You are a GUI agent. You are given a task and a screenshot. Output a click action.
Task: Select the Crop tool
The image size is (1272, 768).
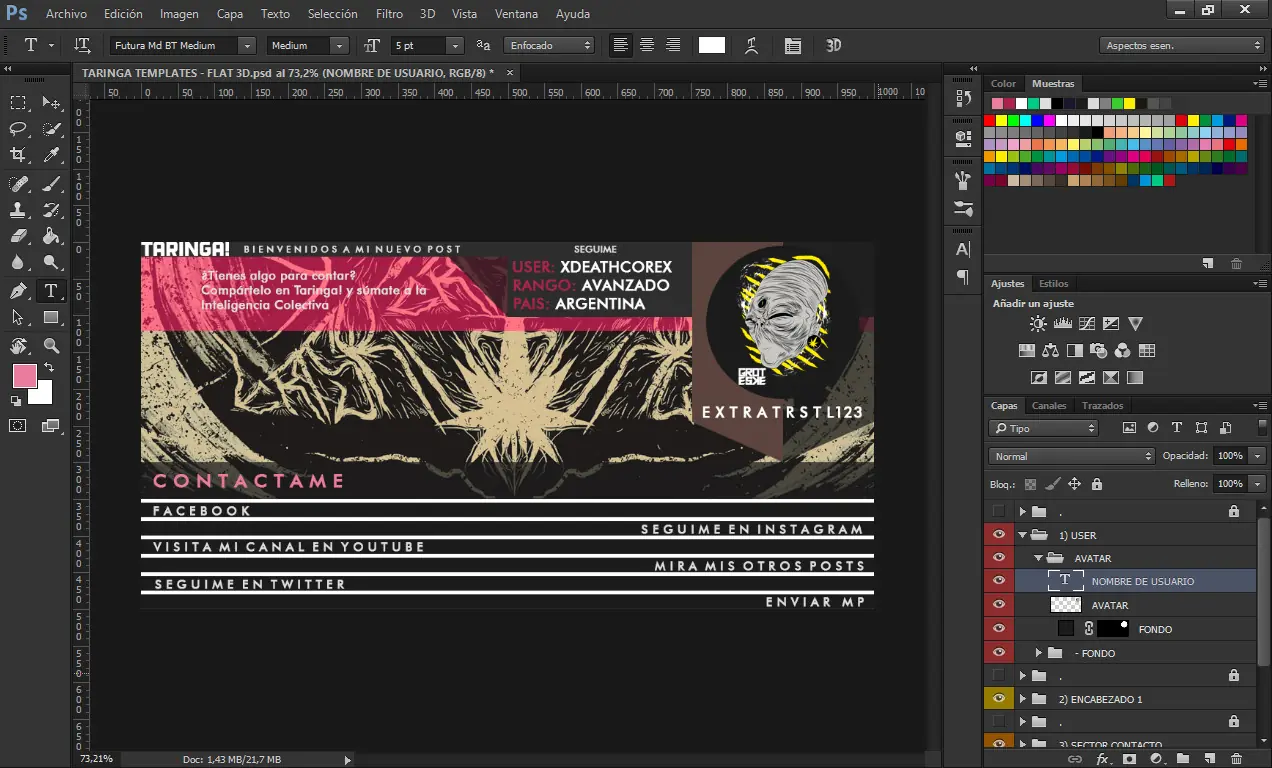click(x=18, y=155)
